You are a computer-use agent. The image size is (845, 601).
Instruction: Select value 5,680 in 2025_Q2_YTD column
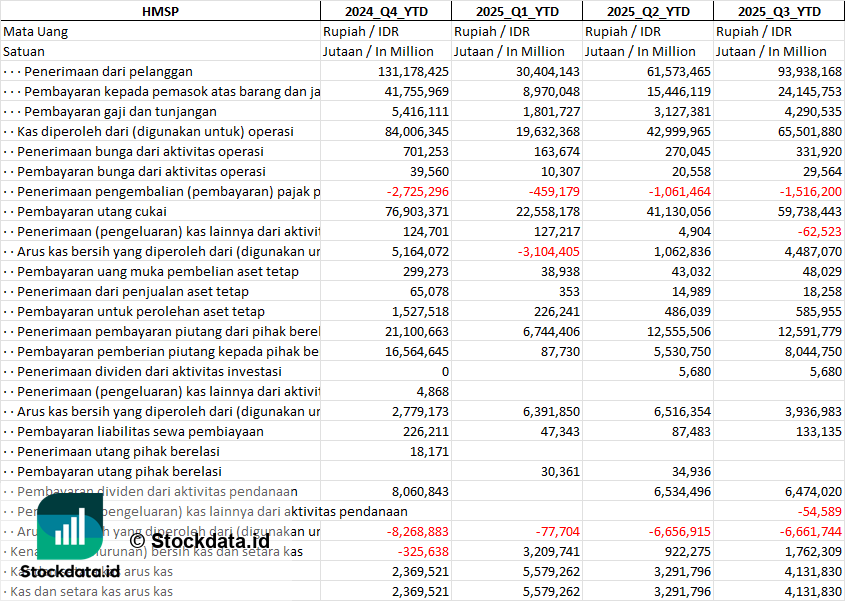[695, 371]
